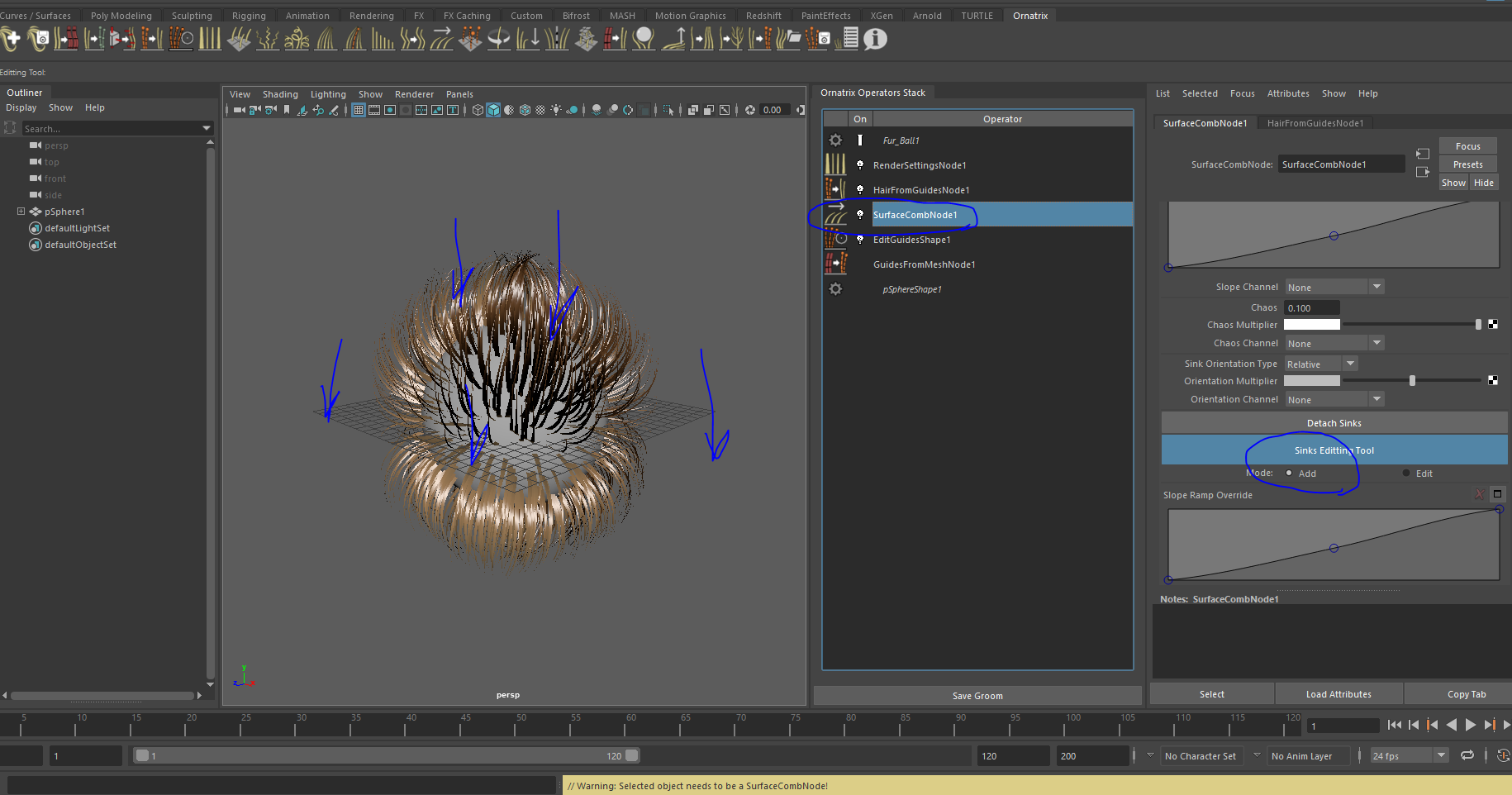Click the Orientation Multiplier slider handle
The height and width of the screenshot is (795, 1512).
point(1412,381)
